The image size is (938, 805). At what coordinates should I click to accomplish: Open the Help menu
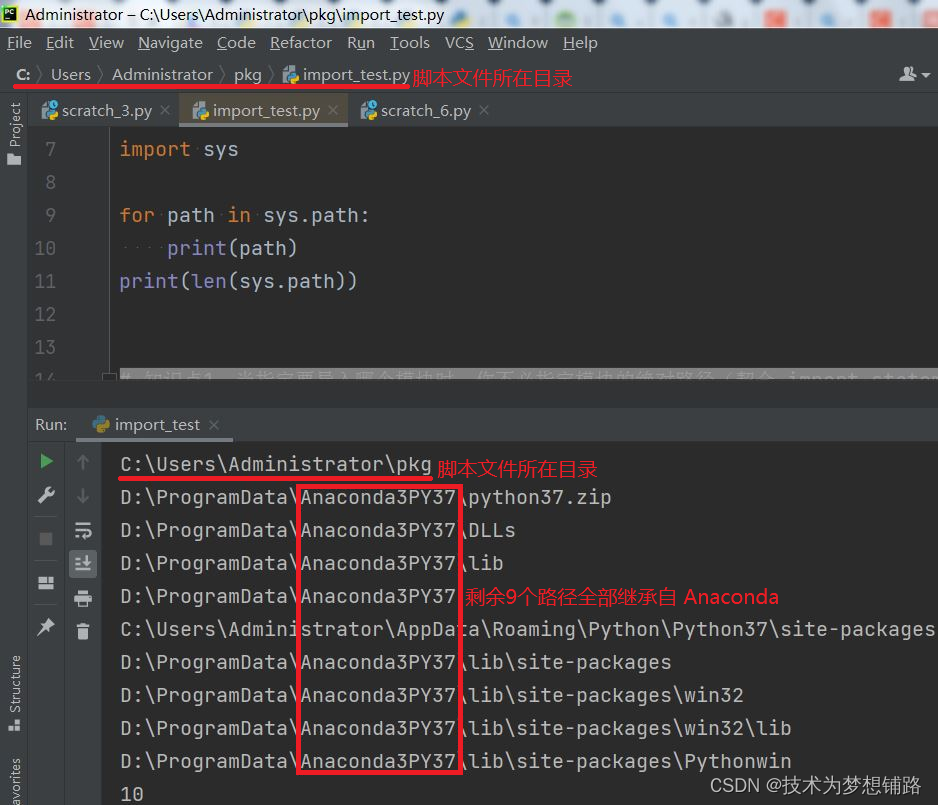point(580,43)
